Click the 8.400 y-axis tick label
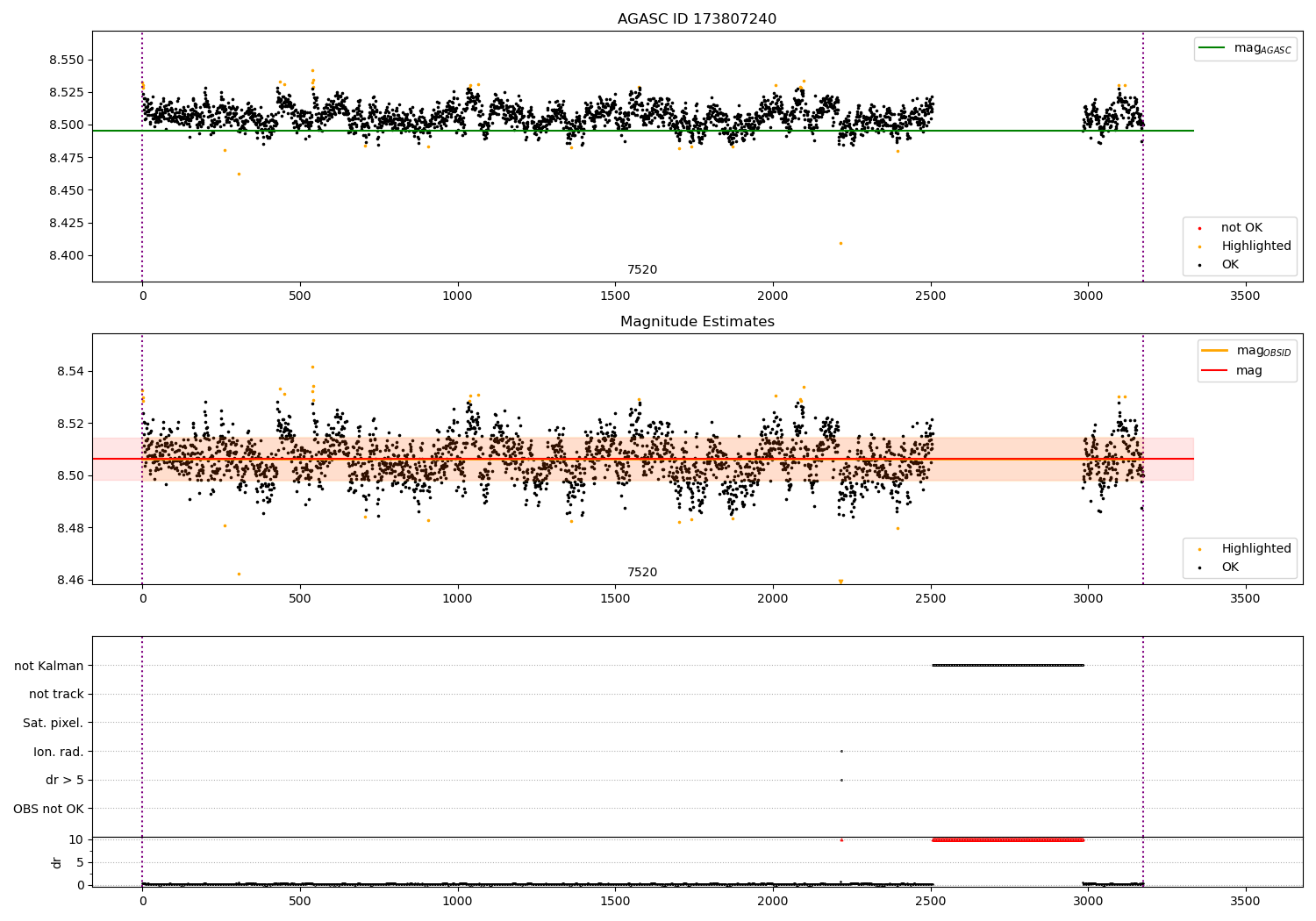Viewport: 1316px width, 921px height. [67, 256]
